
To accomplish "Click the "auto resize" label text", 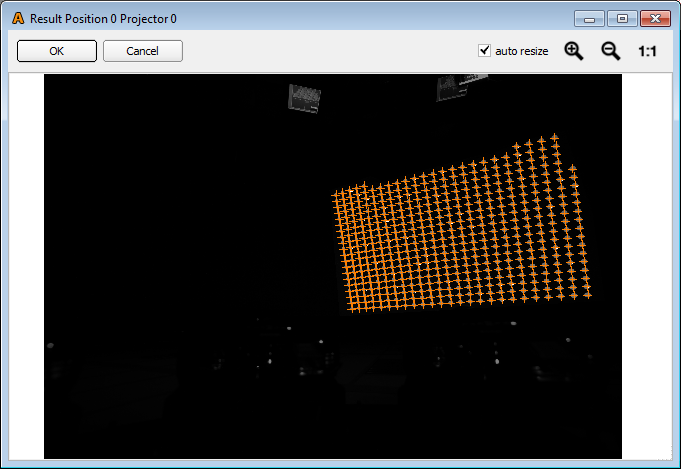I will (521, 51).
